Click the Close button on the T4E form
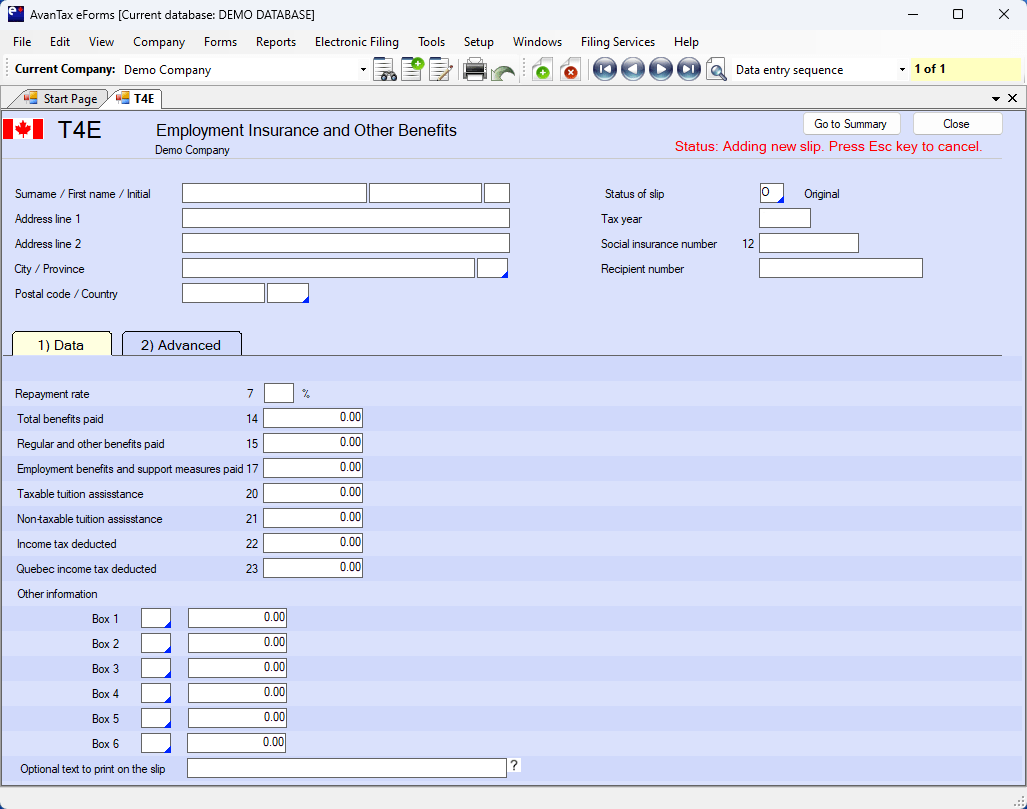Image resolution: width=1027 pixels, height=809 pixels. click(x=956, y=123)
